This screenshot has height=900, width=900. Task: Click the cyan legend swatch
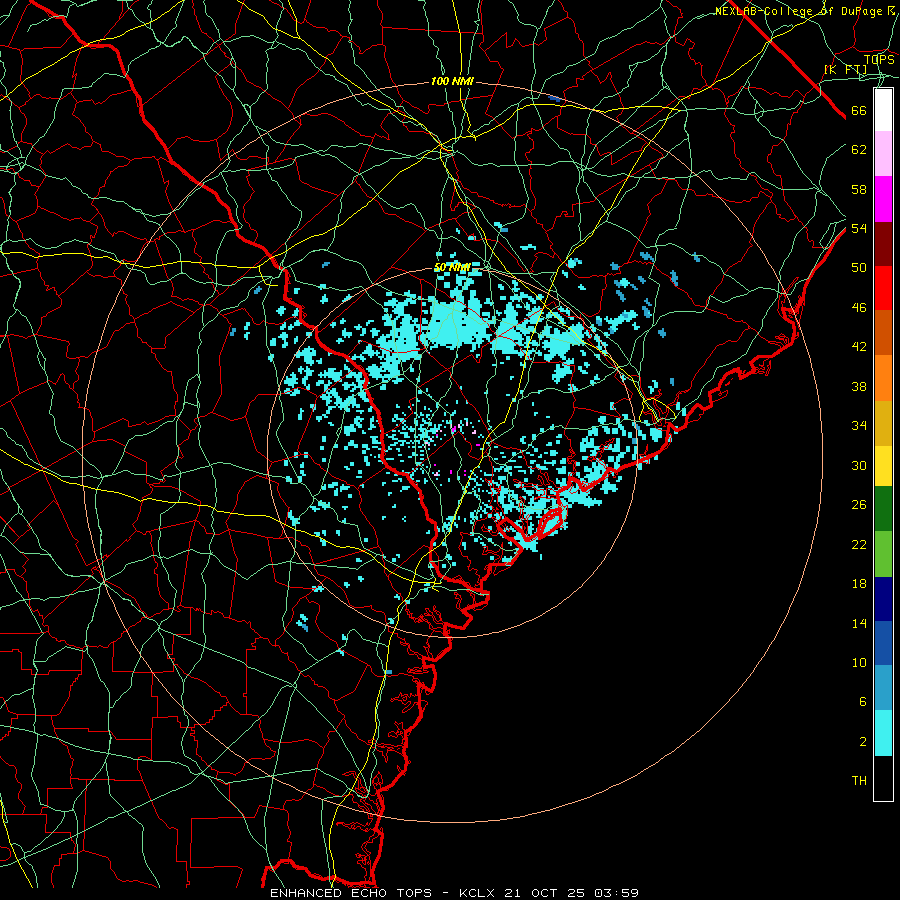click(883, 733)
